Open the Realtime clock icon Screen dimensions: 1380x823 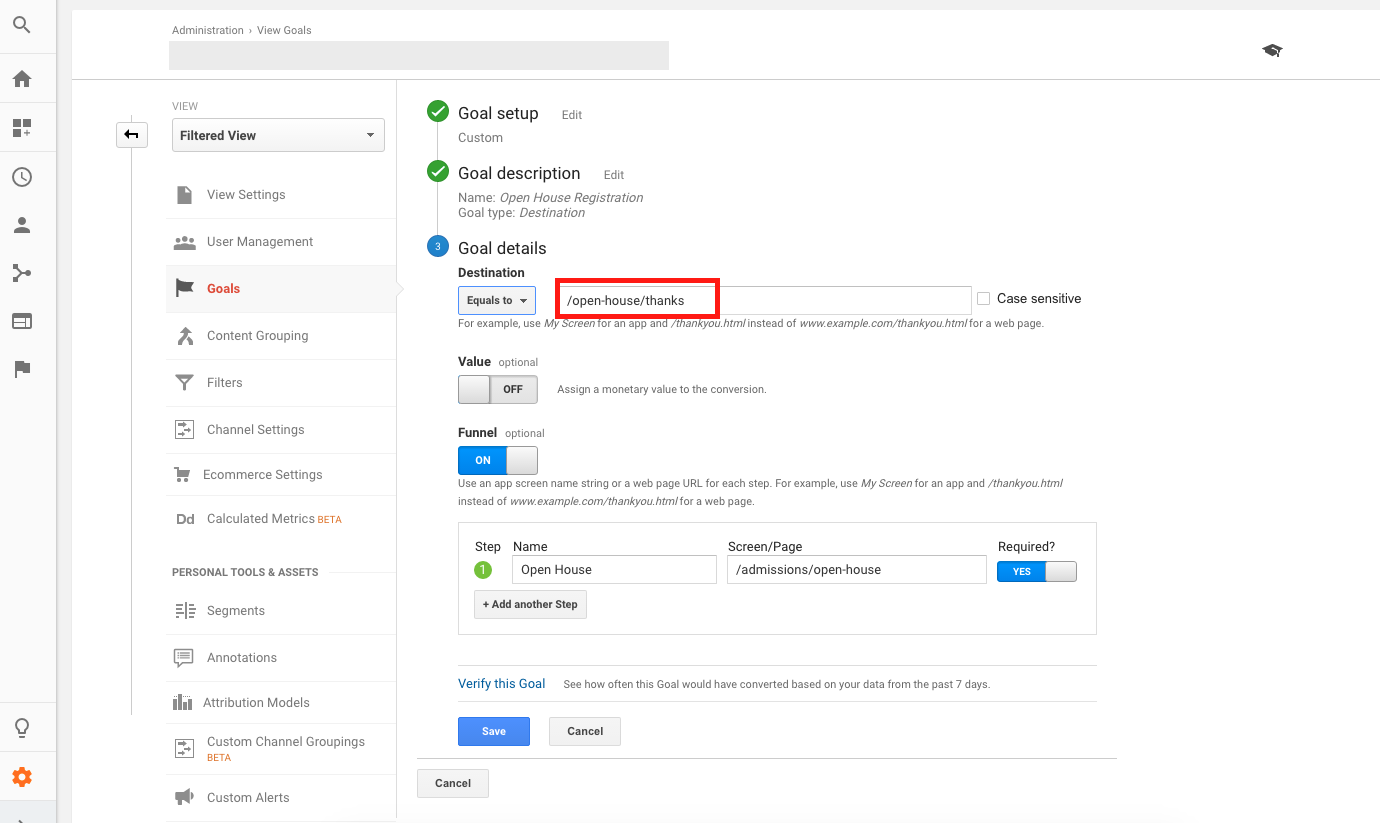click(22, 177)
